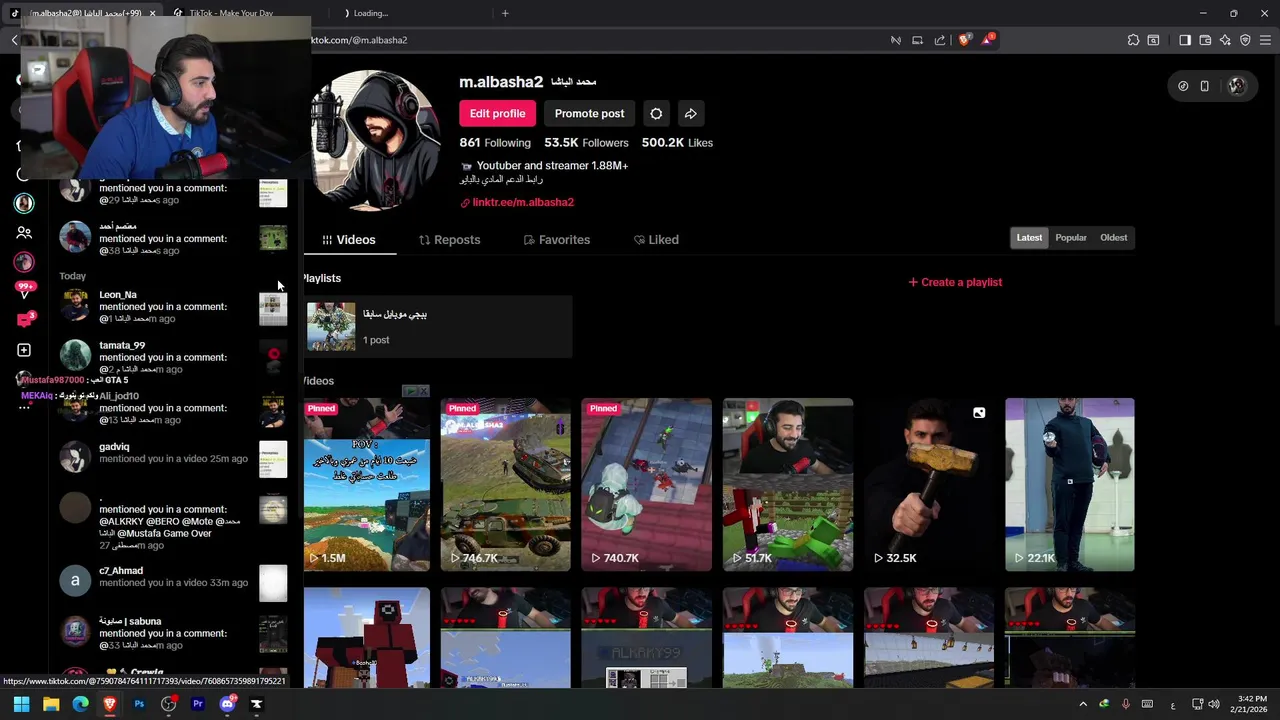Viewport: 1280px width, 720px height.
Task: Click Brave Shields lion icon in address bar
Action: pyautogui.click(x=965, y=40)
